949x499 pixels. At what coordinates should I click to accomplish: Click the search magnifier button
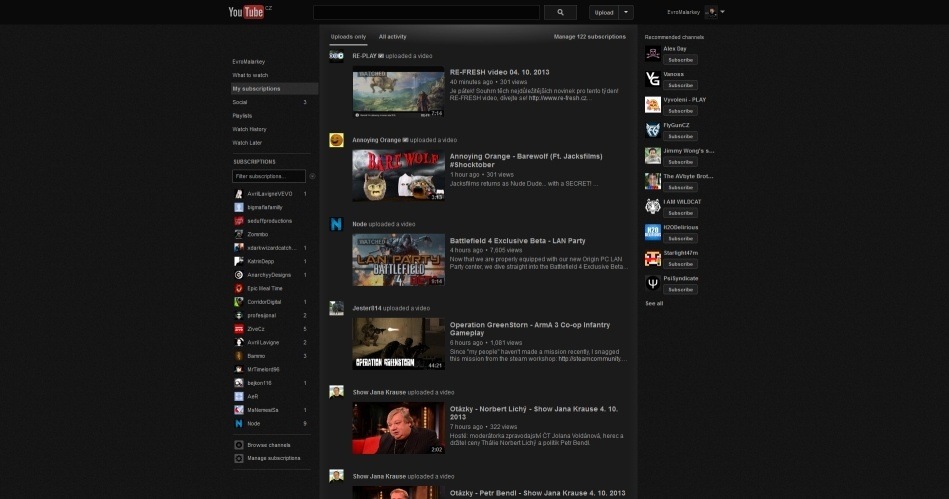[560, 12]
